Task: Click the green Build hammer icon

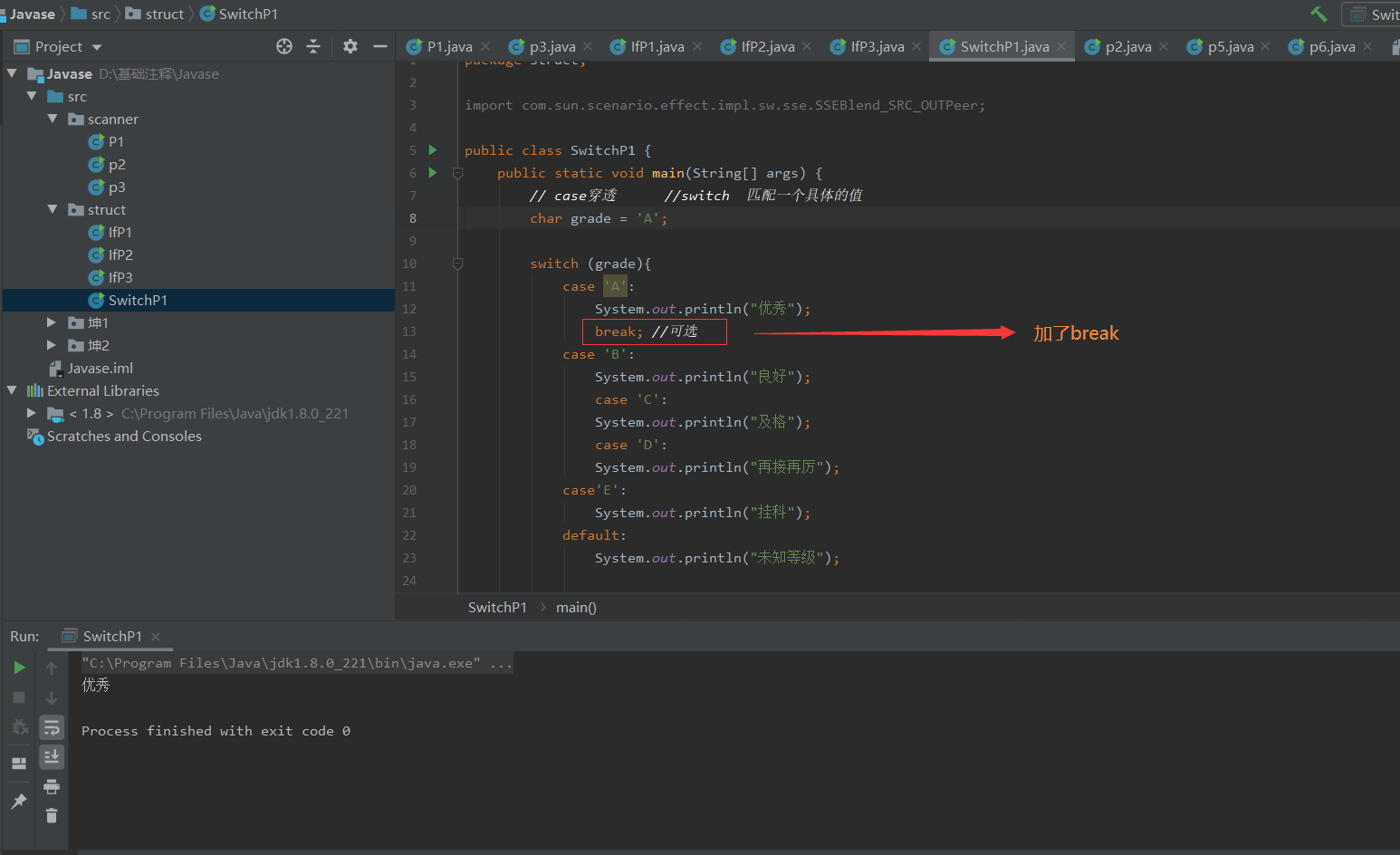Action: pyautogui.click(x=1318, y=14)
